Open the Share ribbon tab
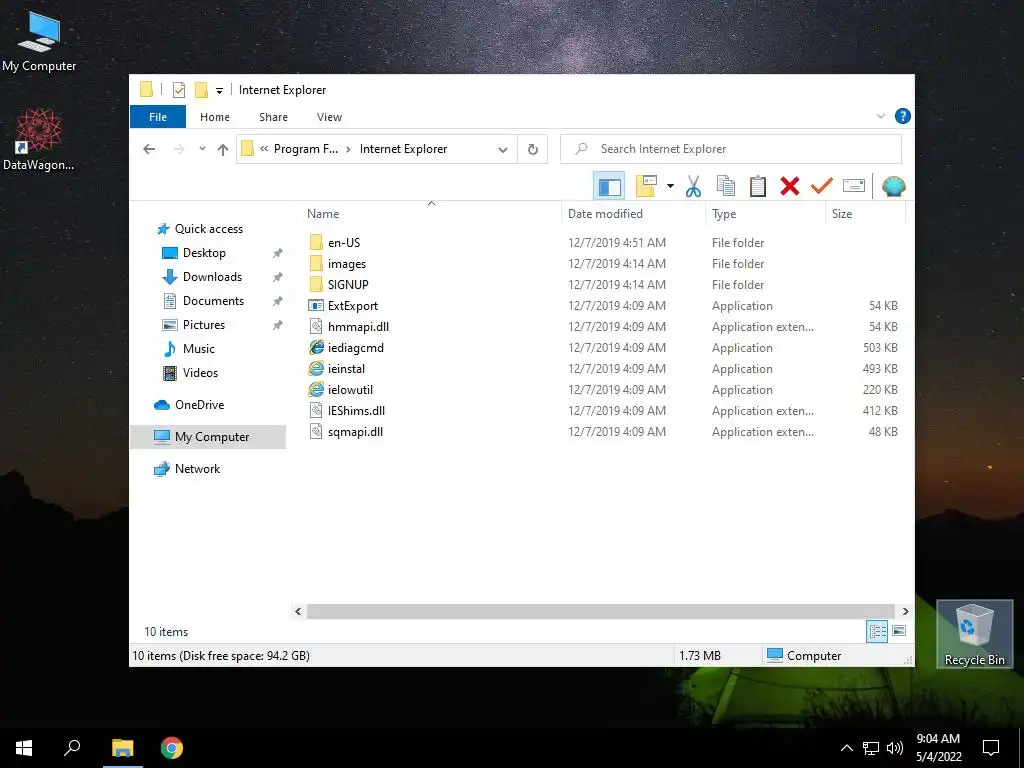This screenshot has height=768, width=1024. tap(273, 117)
